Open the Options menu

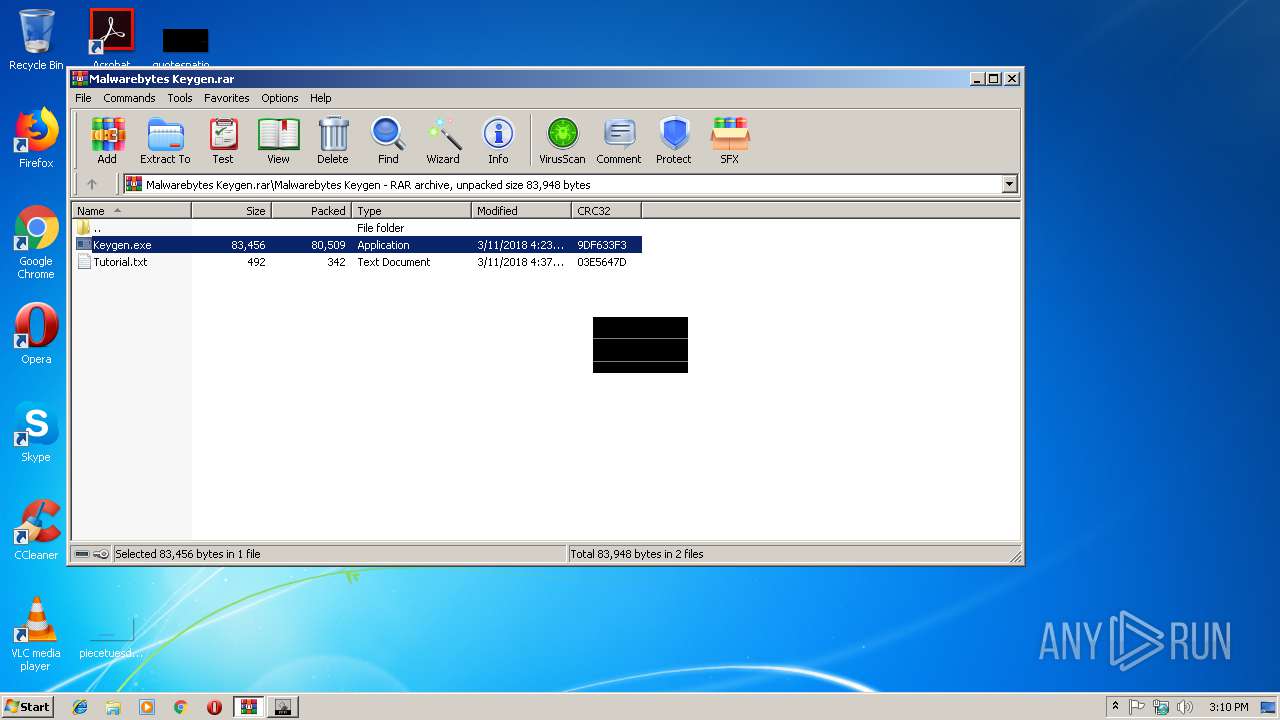click(x=280, y=98)
